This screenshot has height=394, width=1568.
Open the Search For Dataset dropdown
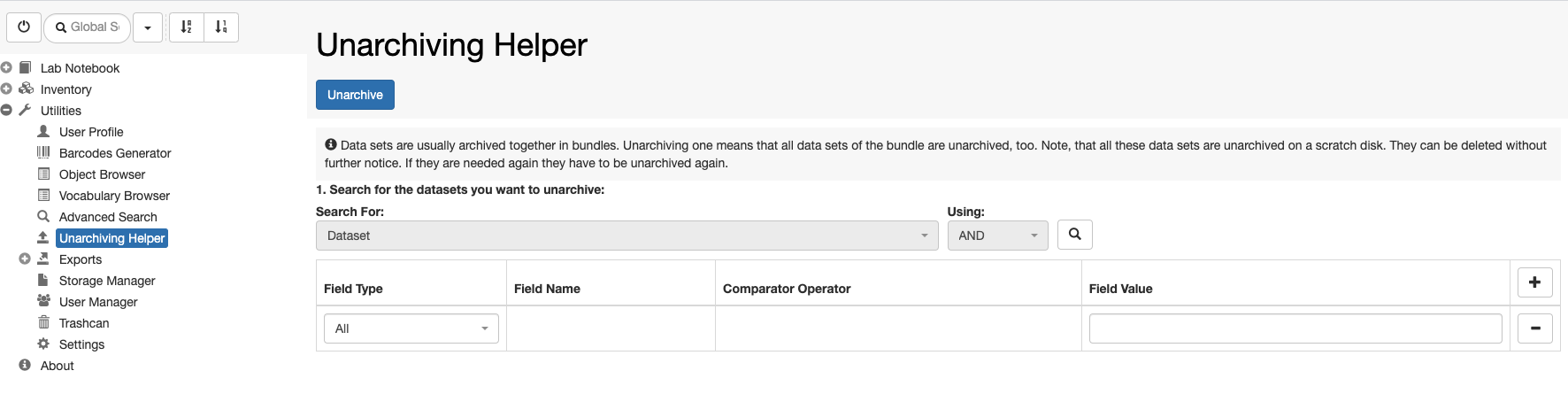point(626,236)
